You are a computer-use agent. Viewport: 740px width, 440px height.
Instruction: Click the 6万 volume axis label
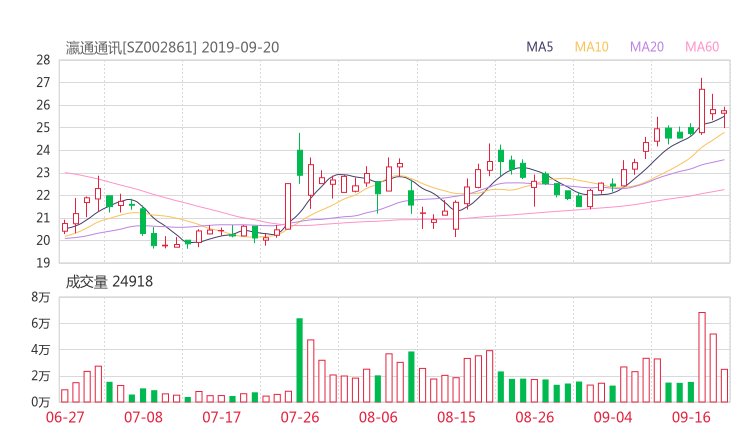[41, 324]
